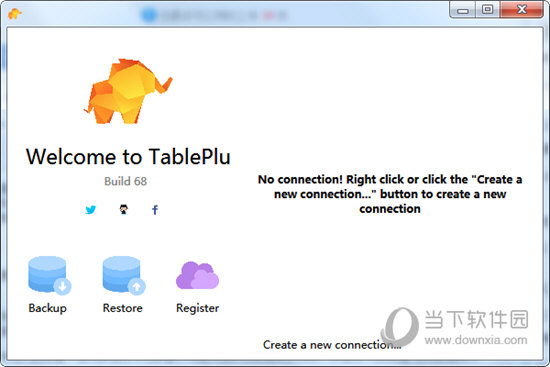
Task: Select the Restore label
Action: pyautogui.click(x=122, y=308)
